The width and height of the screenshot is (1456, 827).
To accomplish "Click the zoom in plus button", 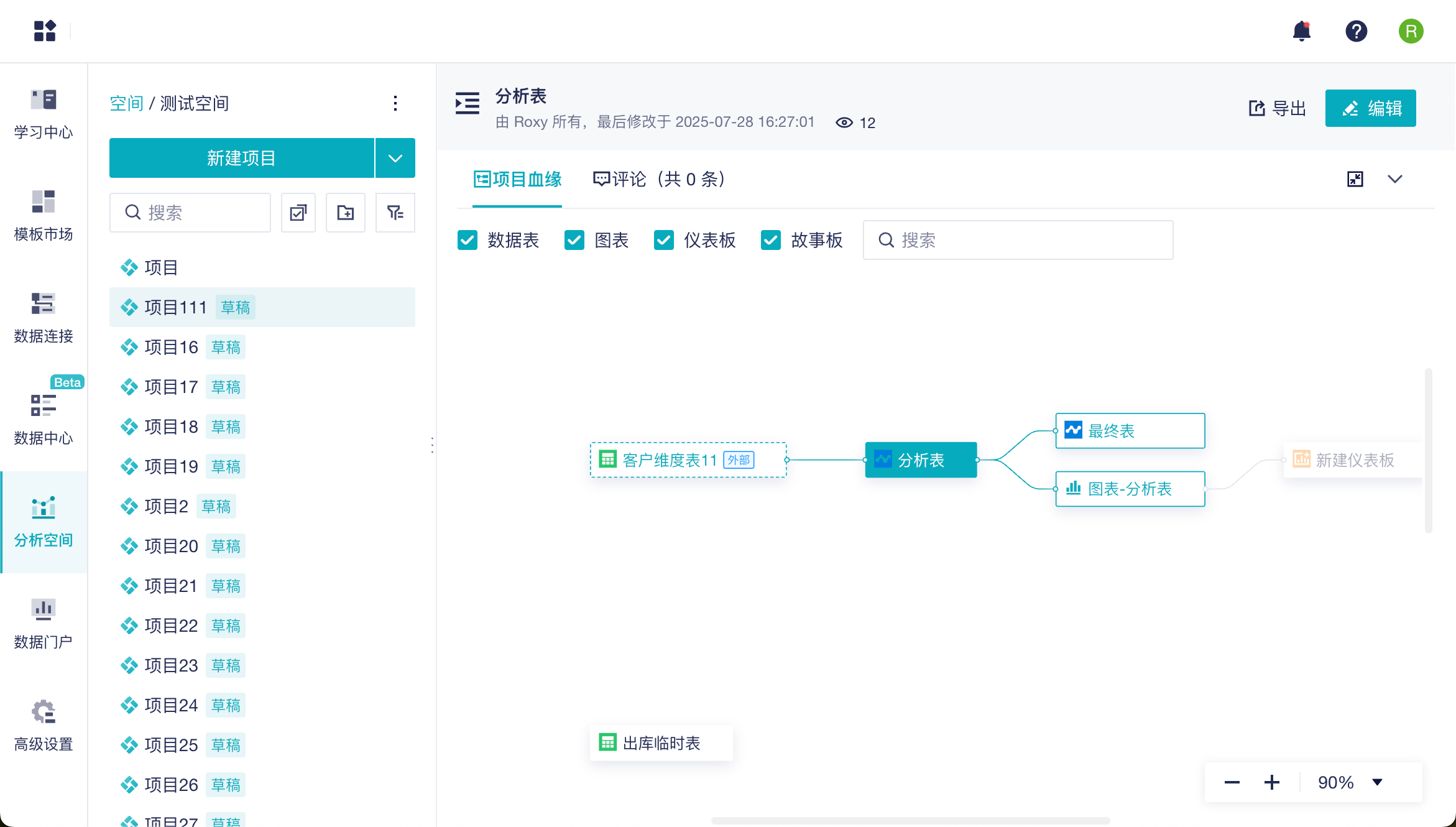I will tap(1272, 782).
